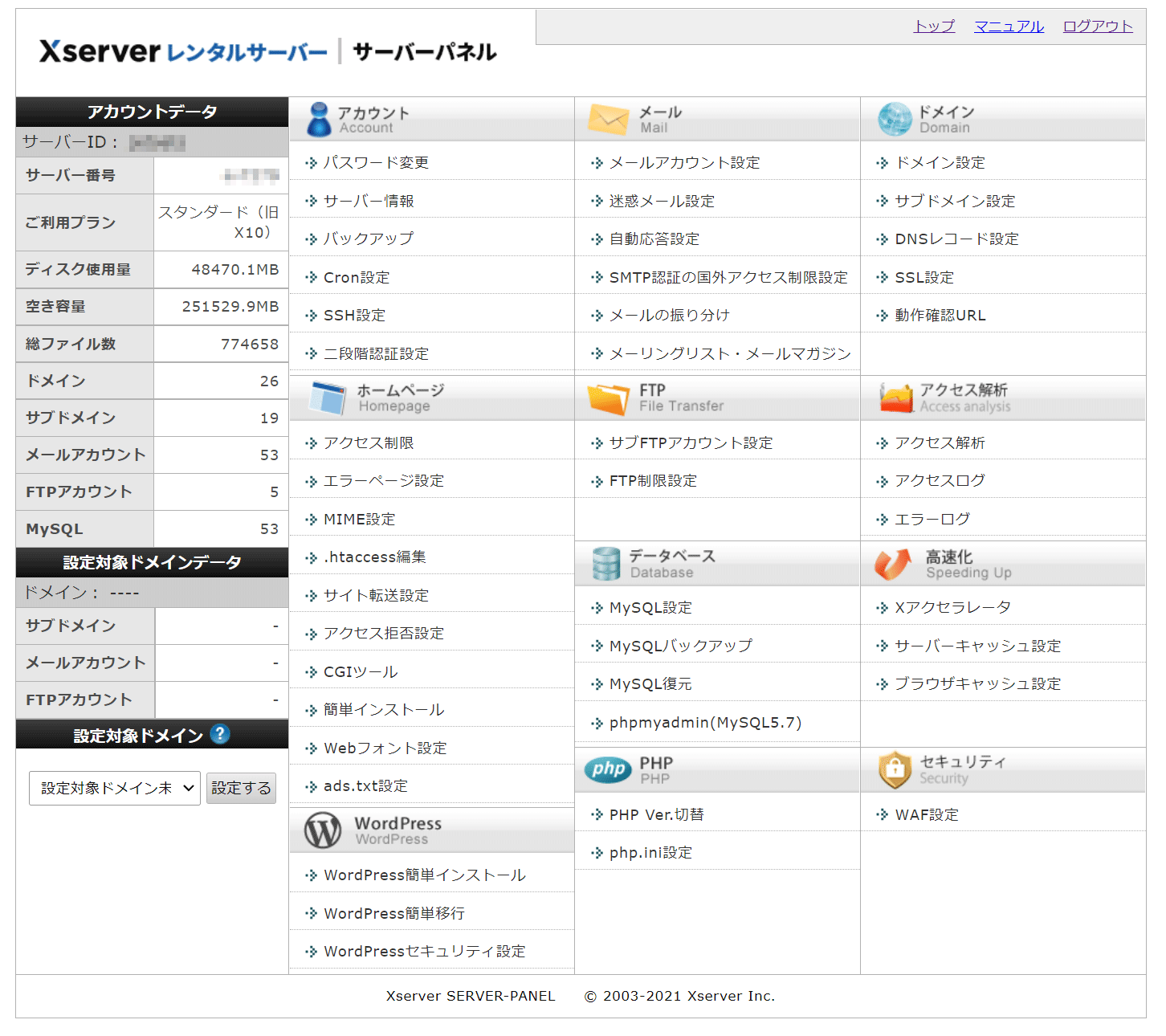Open CGIツール
Image resolution: width=1166 pixels, height=1036 pixels.
pos(361,671)
